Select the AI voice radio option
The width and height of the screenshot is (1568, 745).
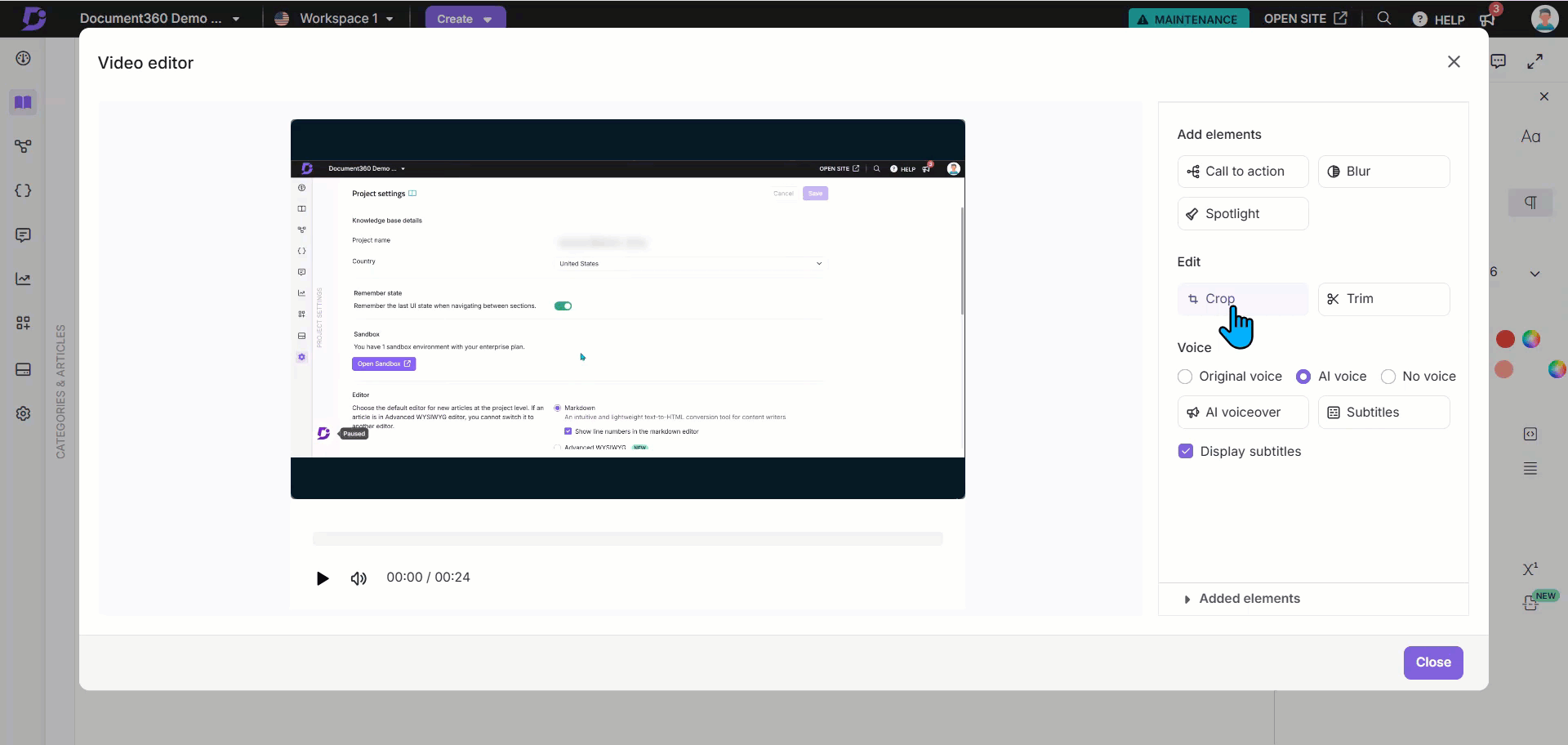tap(1331, 377)
